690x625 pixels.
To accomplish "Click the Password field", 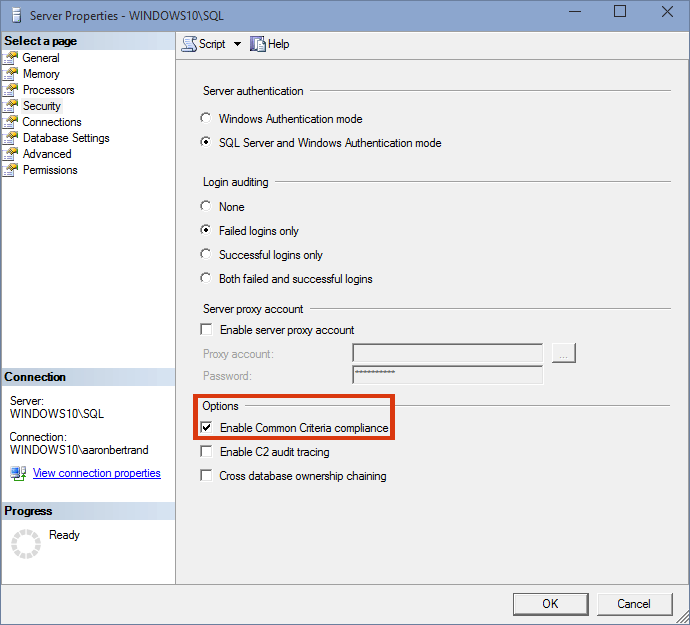I will pyautogui.click(x=448, y=375).
